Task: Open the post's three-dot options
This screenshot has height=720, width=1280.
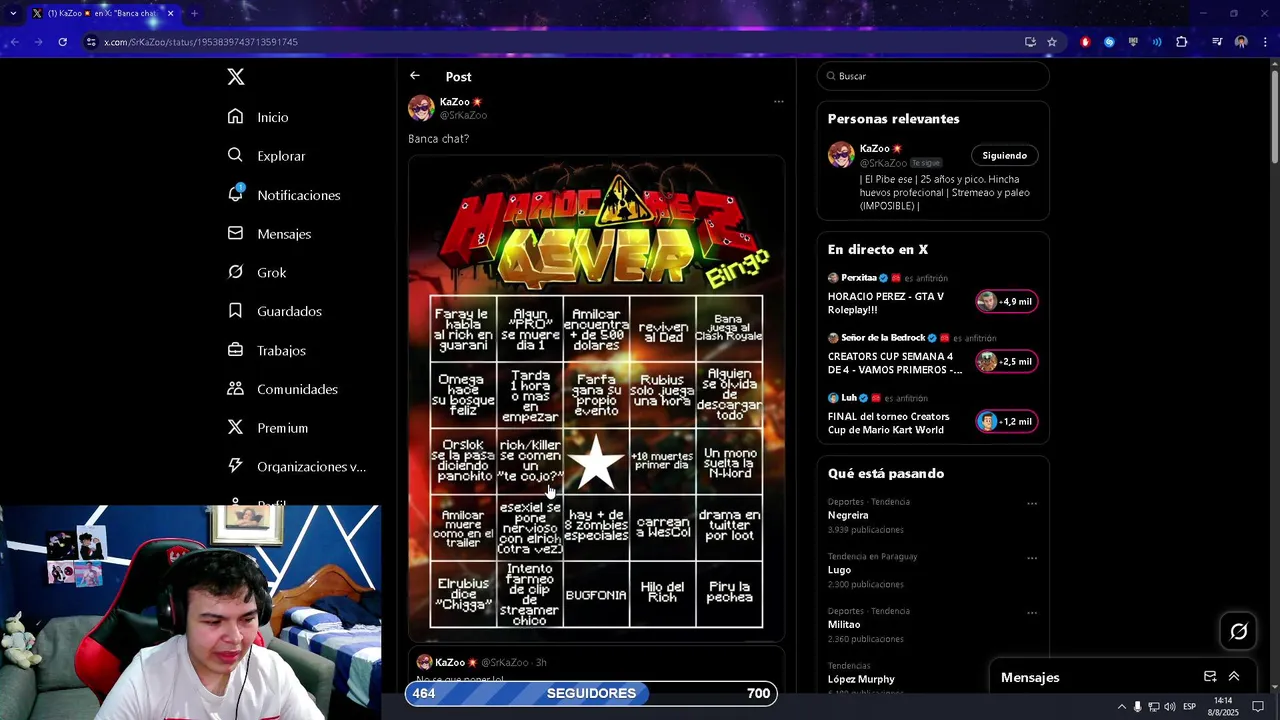Action: (x=778, y=101)
